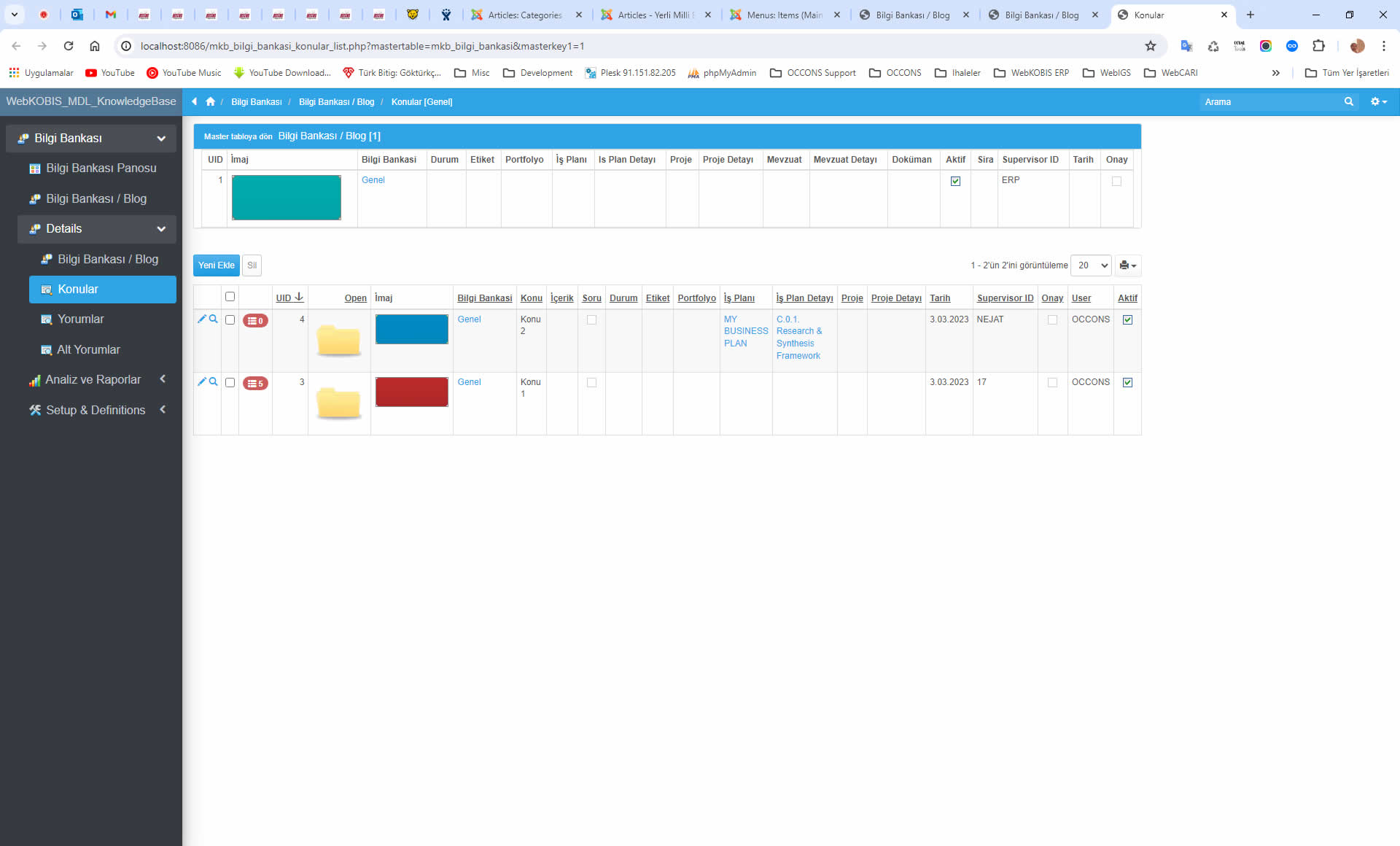This screenshot has width=1400, height=846.
Task: Reload the page in browser
Action: [x=69, y=46]
